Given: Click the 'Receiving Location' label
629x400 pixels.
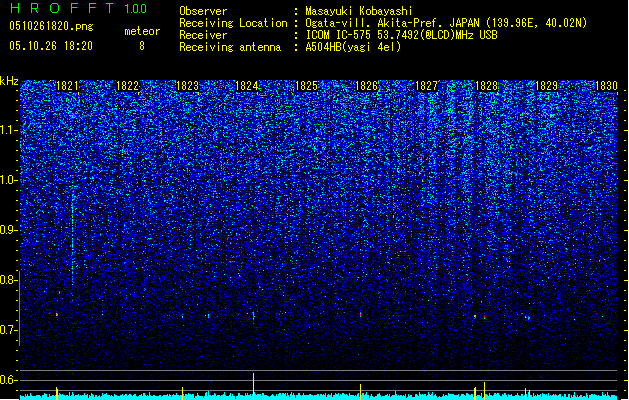Looking at the screenshot, I should (233, 23).
